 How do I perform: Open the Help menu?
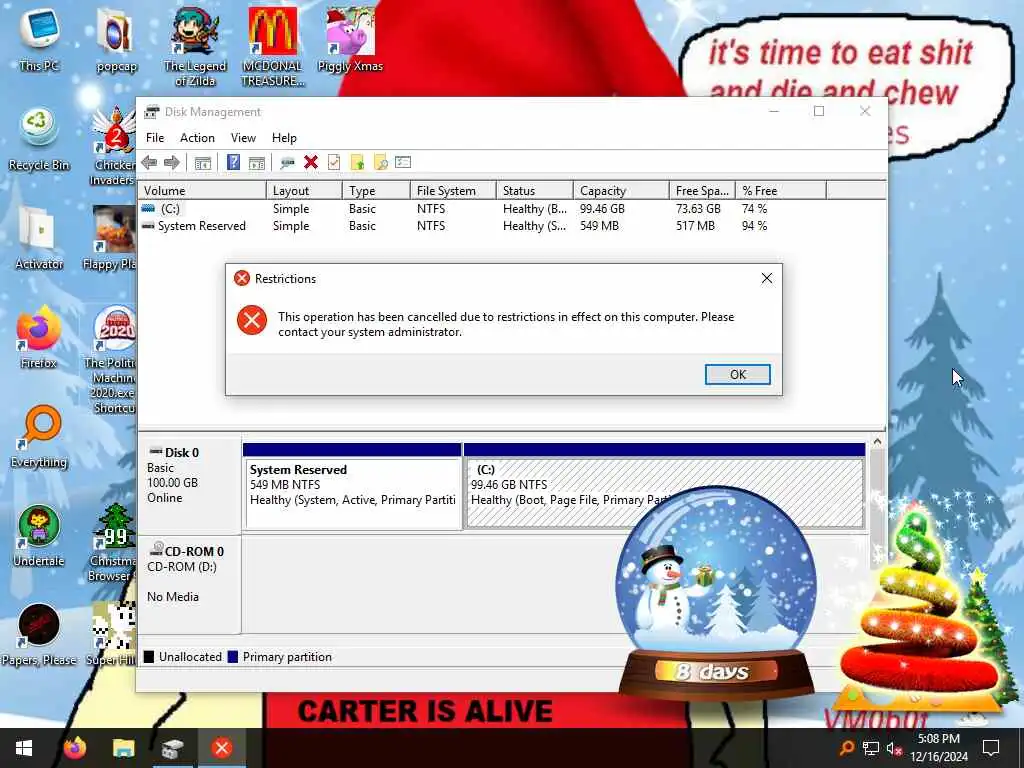click(284, 138)
